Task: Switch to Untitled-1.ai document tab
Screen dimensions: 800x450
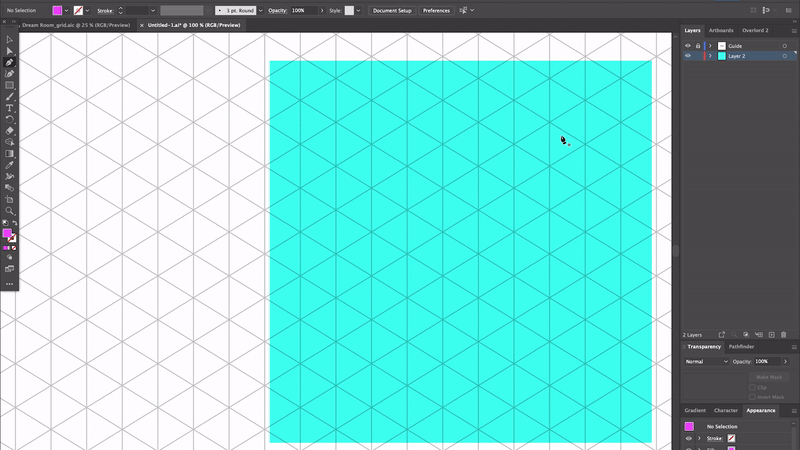Action: (x=194, y=25)
